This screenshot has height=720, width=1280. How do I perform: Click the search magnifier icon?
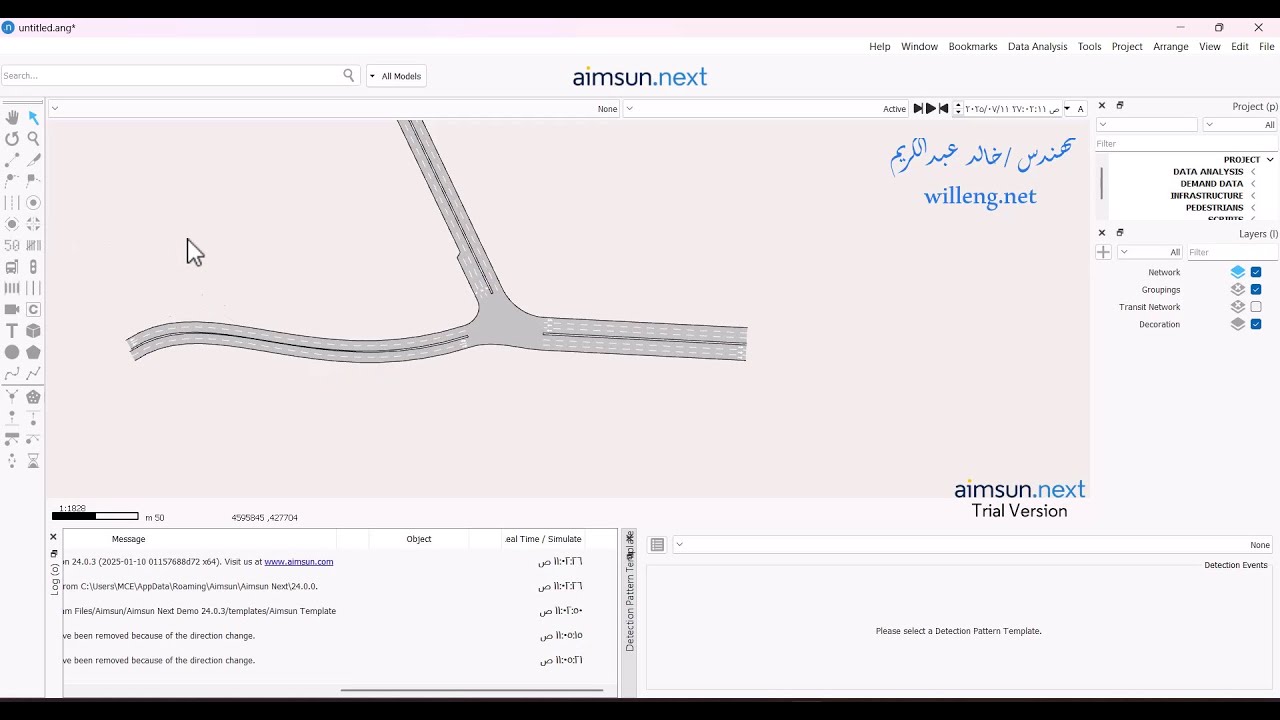pos(349,75)
